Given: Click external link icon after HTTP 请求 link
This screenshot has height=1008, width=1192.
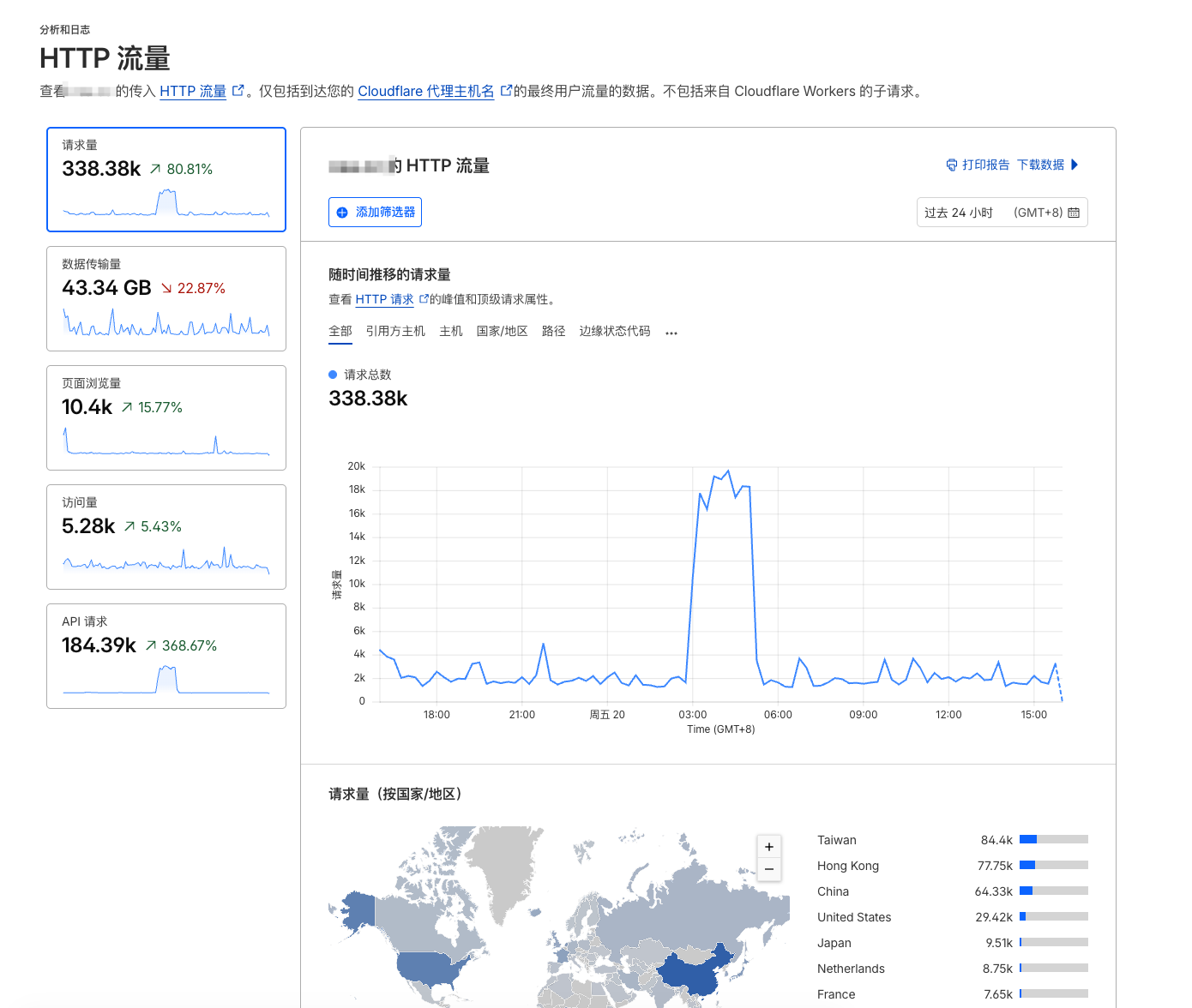Looking at the screenshot, I should pyautogui.click(x=424, y=298).
